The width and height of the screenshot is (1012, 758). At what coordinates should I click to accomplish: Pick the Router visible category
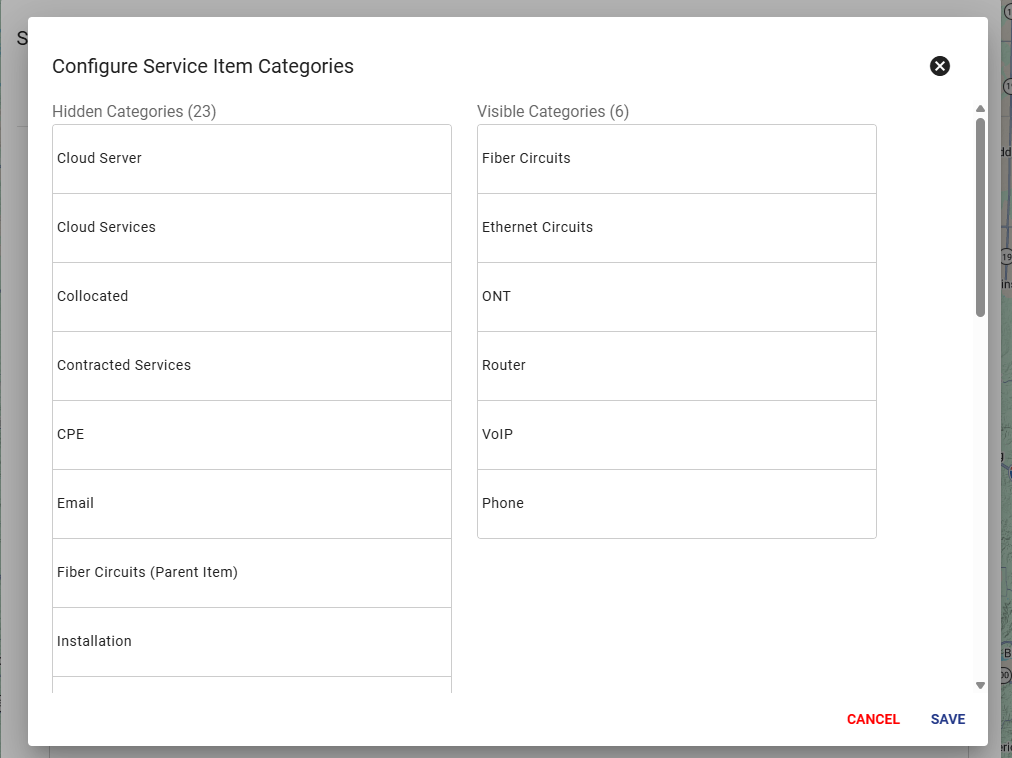pos(676,366)
